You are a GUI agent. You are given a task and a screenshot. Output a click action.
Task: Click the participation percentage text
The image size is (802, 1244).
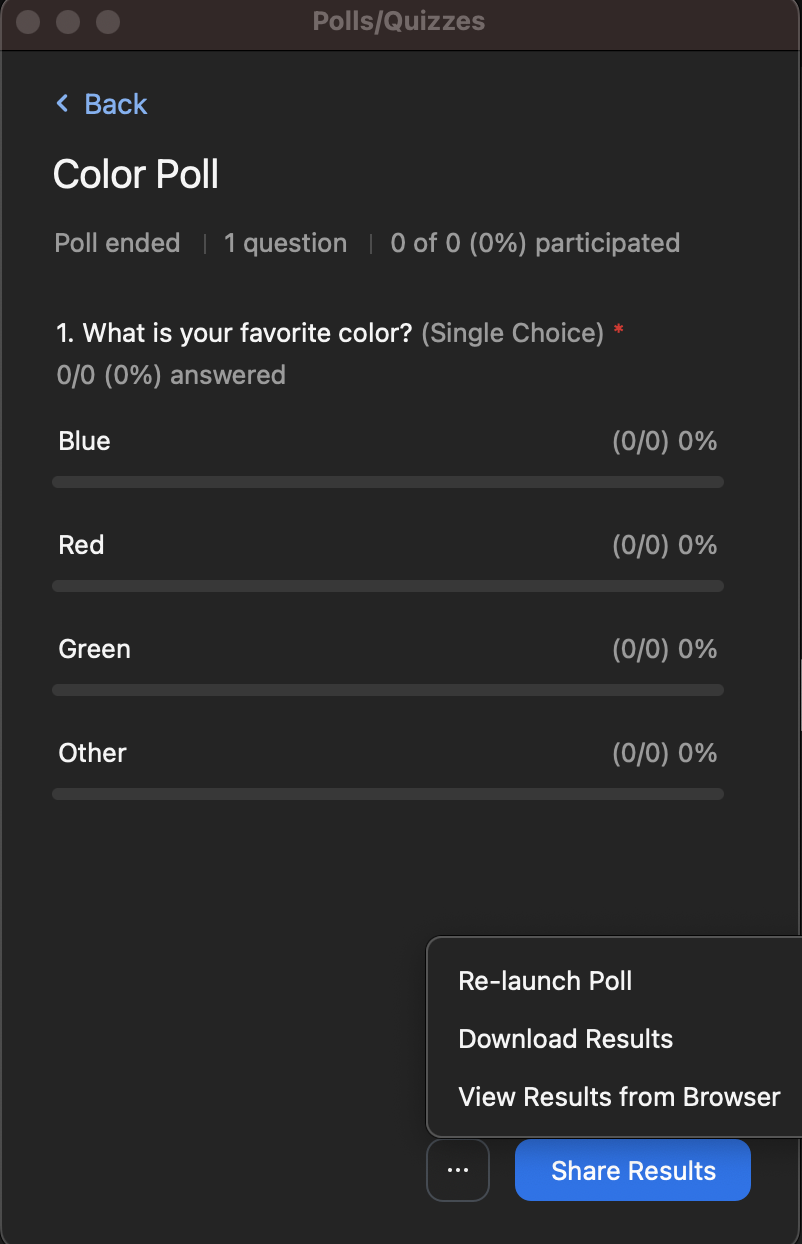535,242
